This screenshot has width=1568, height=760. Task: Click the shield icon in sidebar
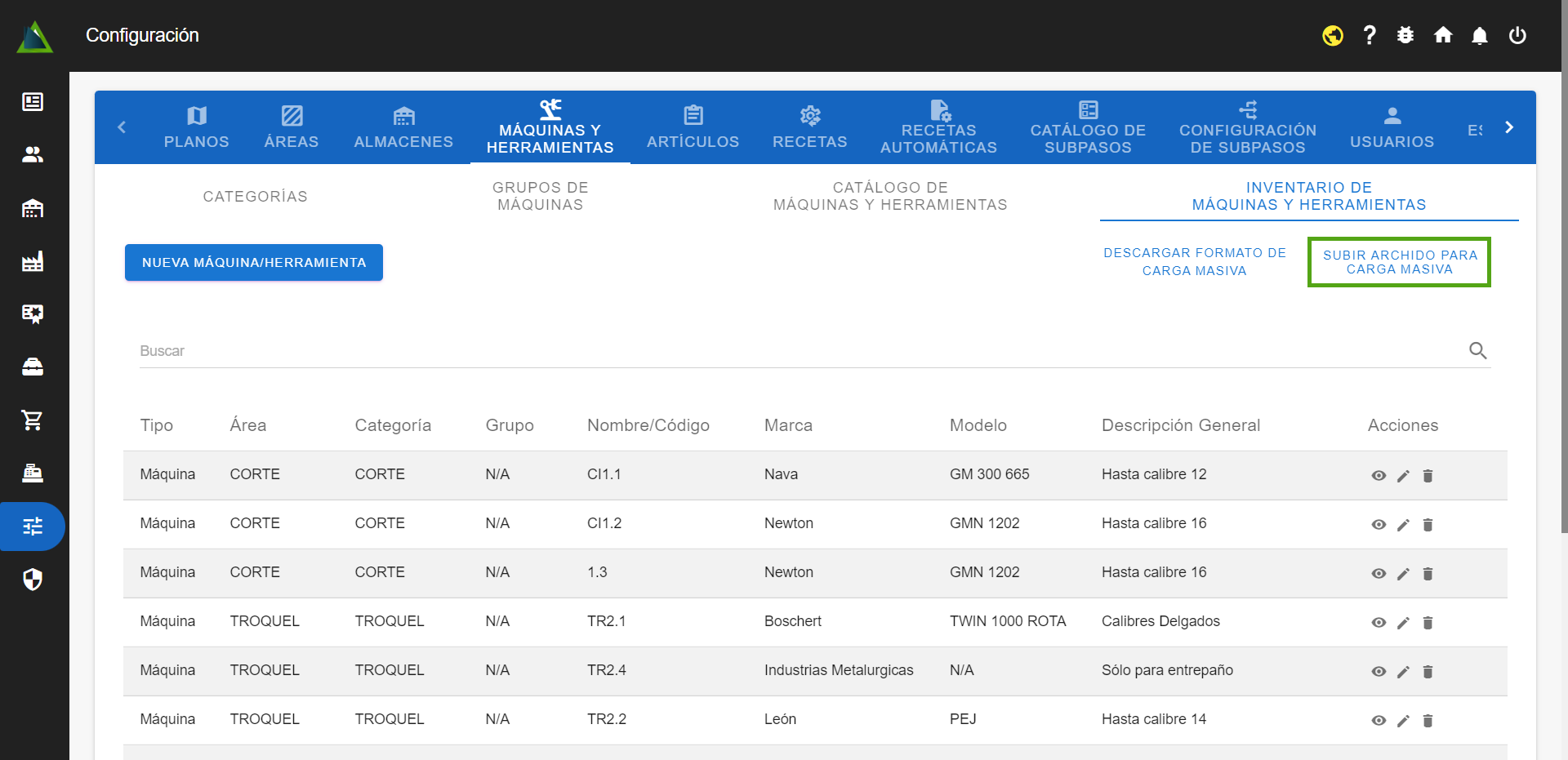pyautogui.click(x=33, y=580)
